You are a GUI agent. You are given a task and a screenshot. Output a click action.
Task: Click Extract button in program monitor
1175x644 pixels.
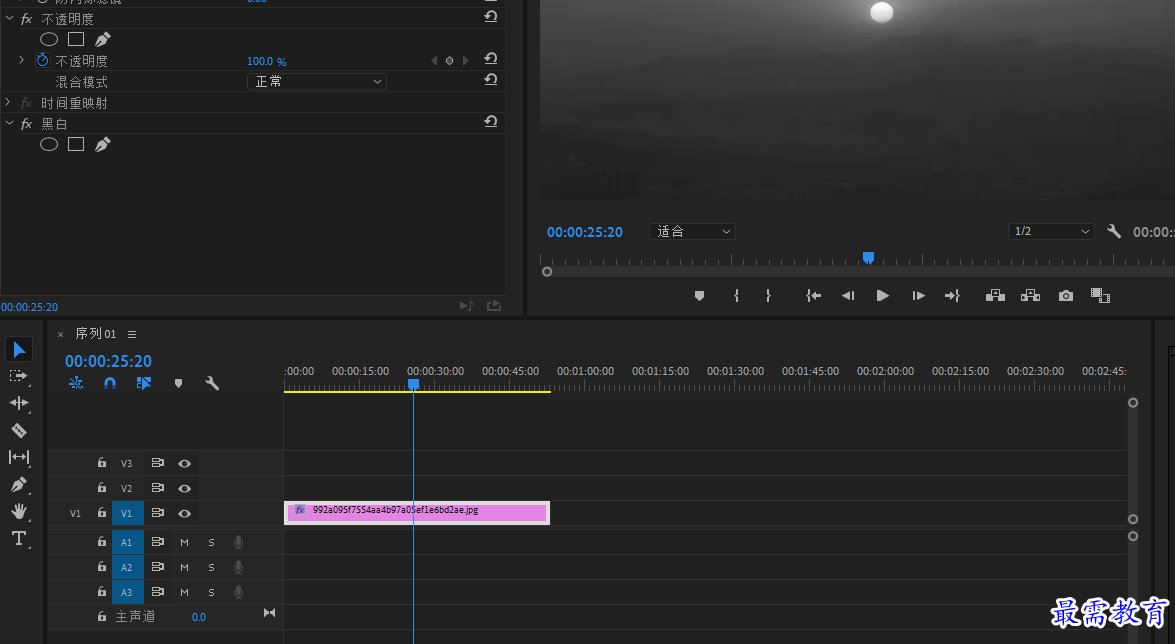click(x=1030, y=296)
